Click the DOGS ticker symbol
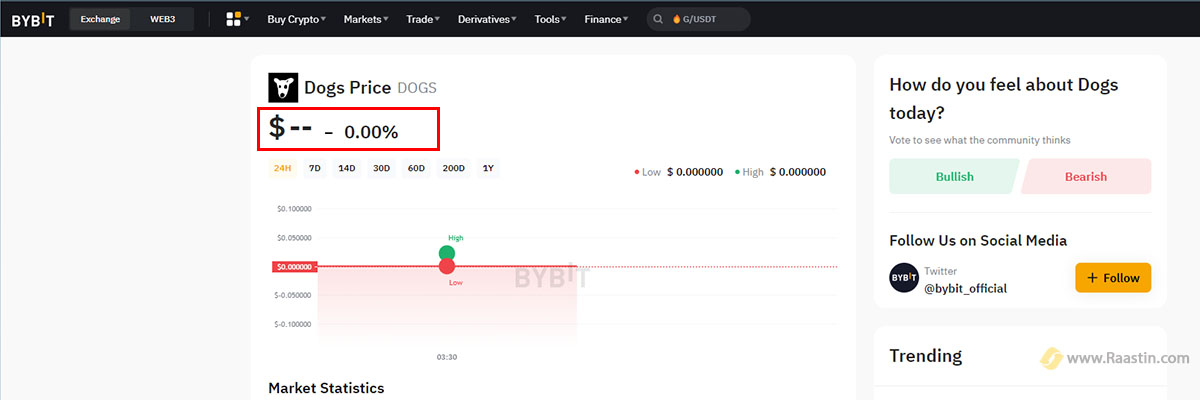This screenshot has width=1200, height=400. click(x=417, y=88)
